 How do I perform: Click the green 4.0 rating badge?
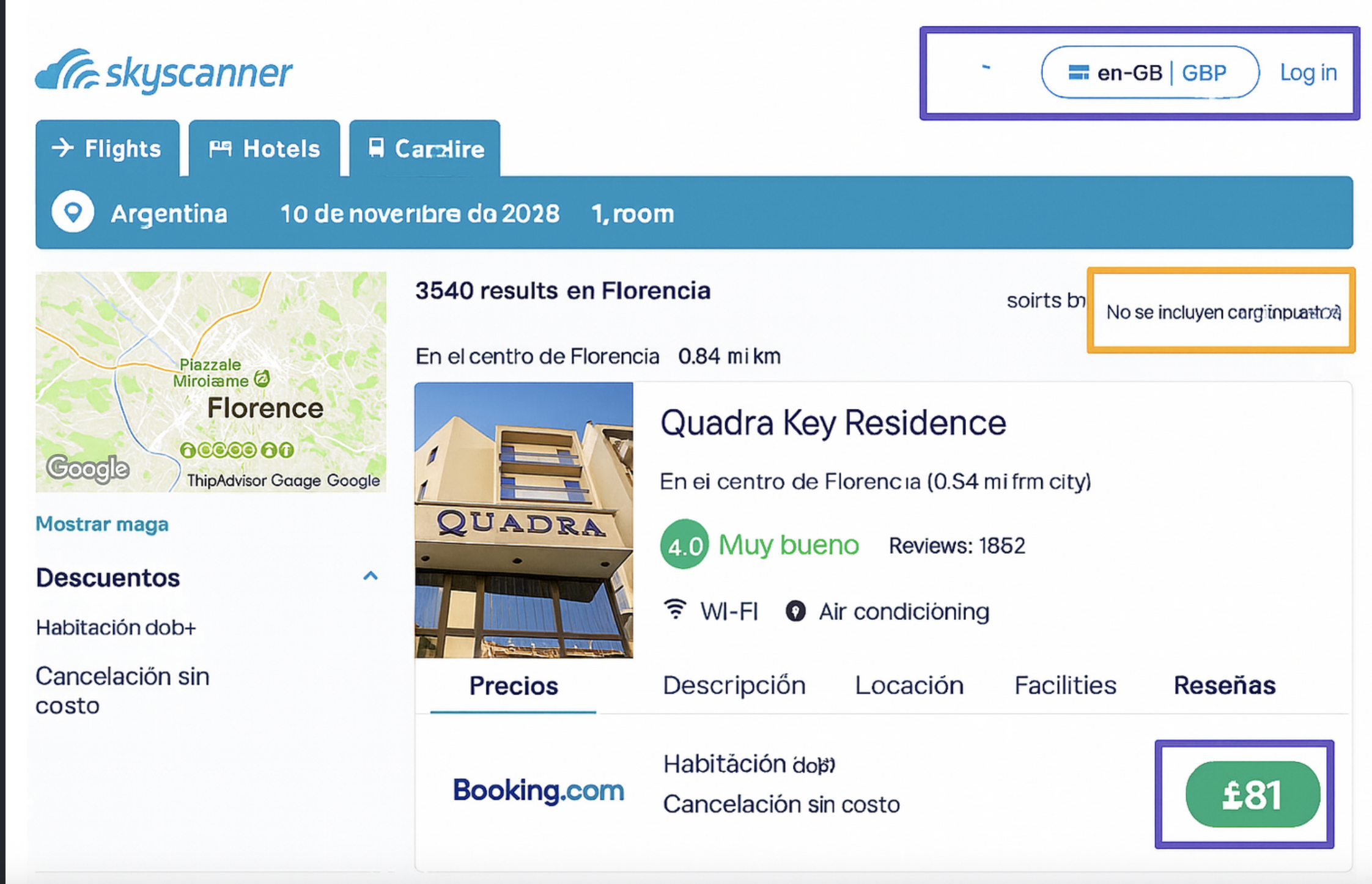(684, 545)
